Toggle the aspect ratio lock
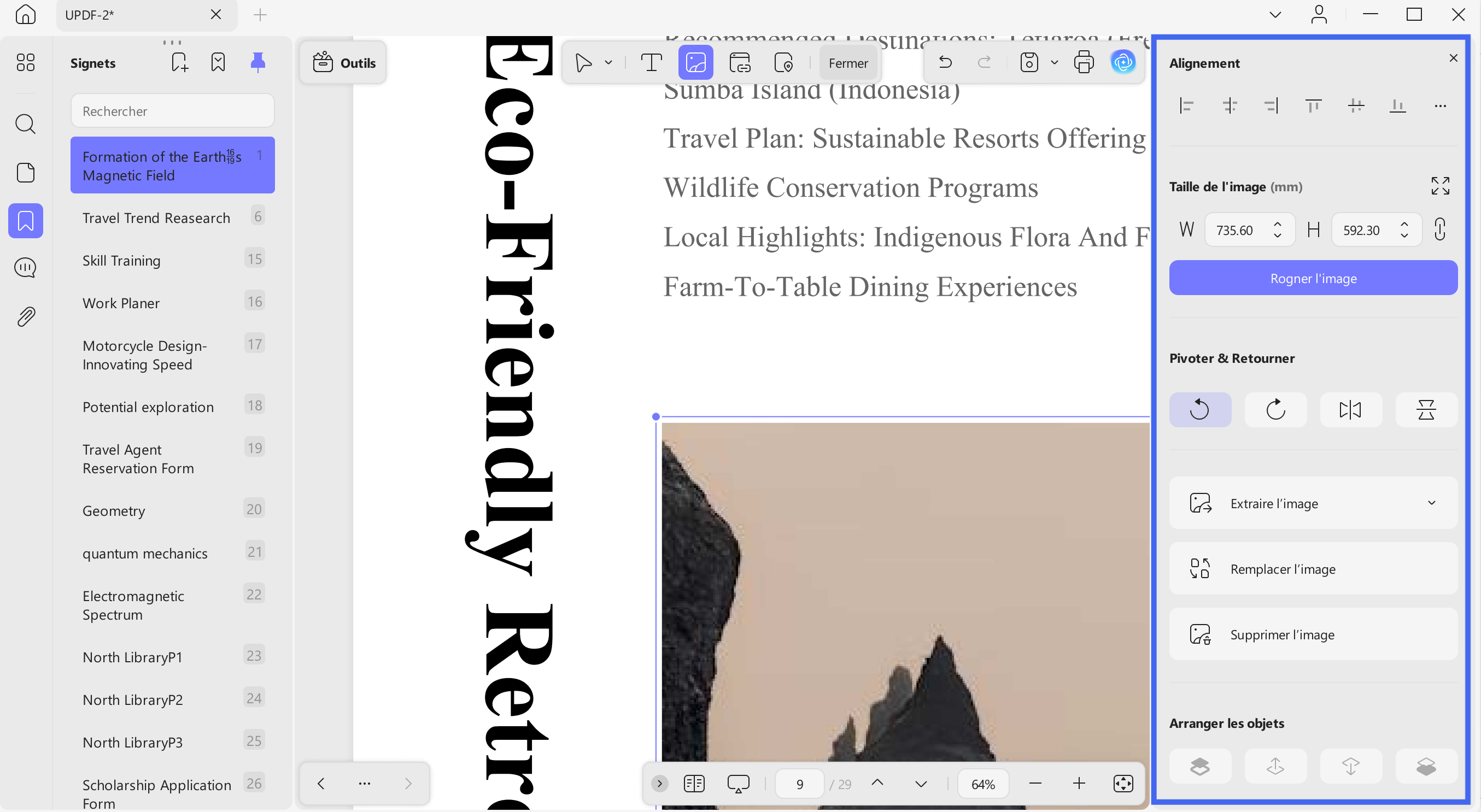Viewport: 1481px width, 812px height. pyautogui.click(x=1440, y=230)
